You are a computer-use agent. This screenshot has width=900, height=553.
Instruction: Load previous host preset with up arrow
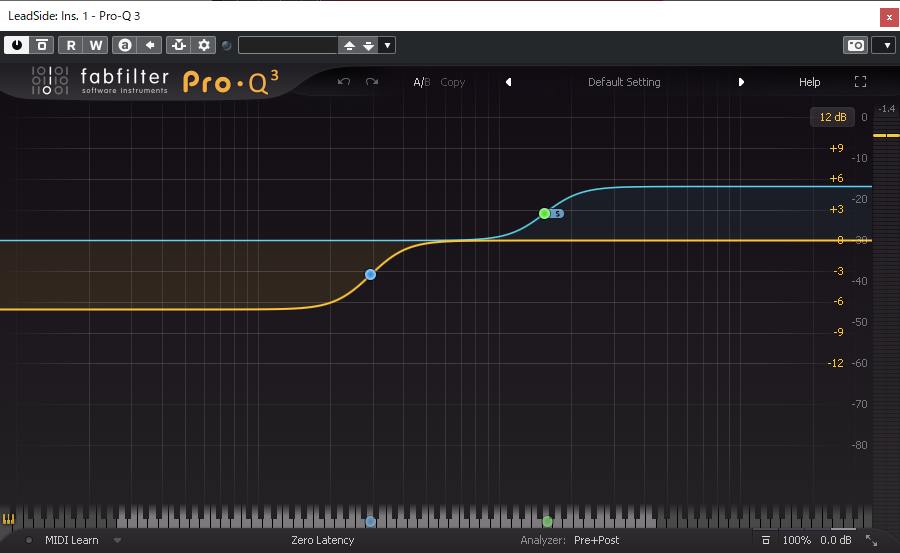pyautogui.click(x=349, y=45)
